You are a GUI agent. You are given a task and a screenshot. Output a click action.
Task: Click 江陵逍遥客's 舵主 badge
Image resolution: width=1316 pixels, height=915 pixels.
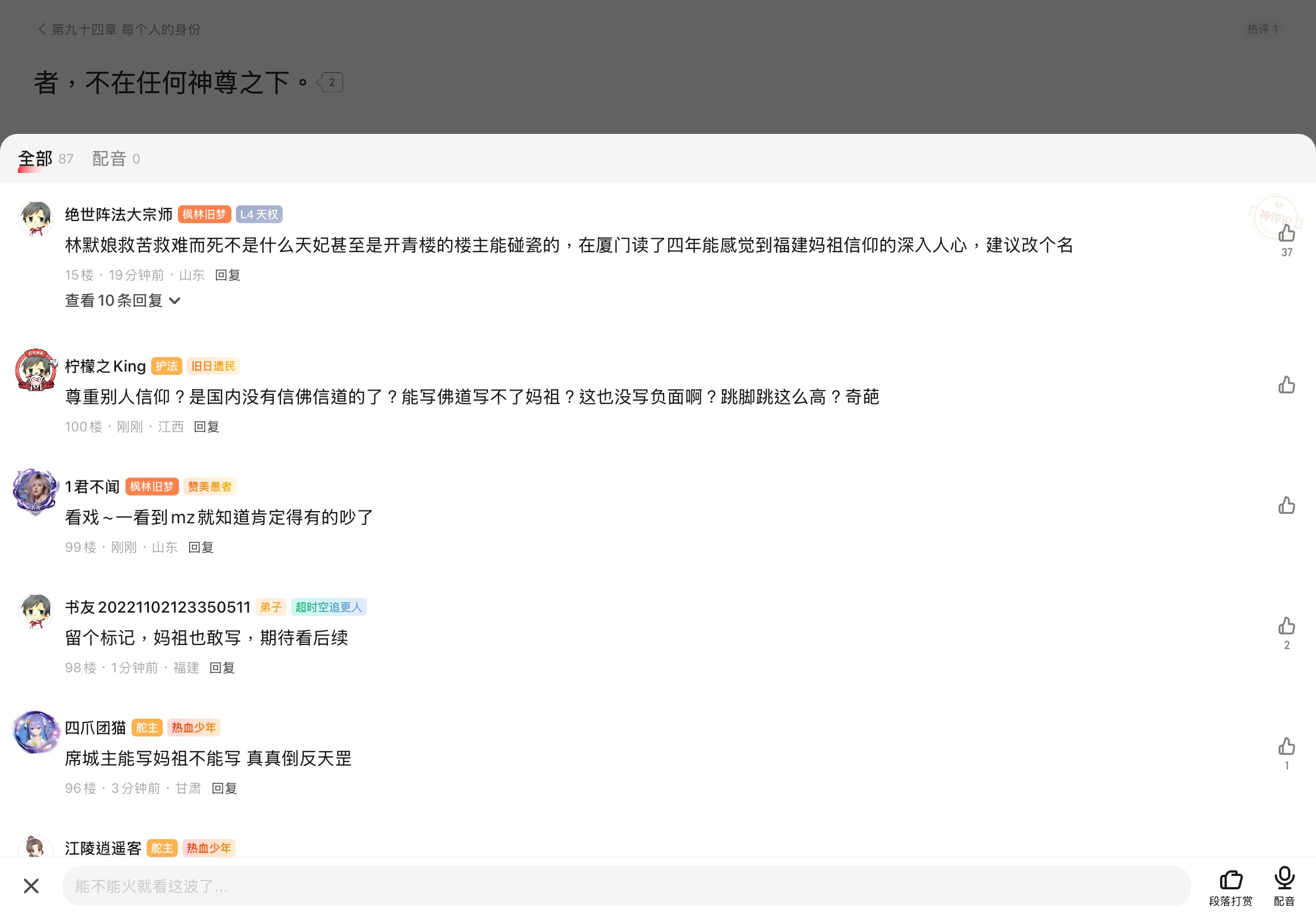tap(162, 848)
